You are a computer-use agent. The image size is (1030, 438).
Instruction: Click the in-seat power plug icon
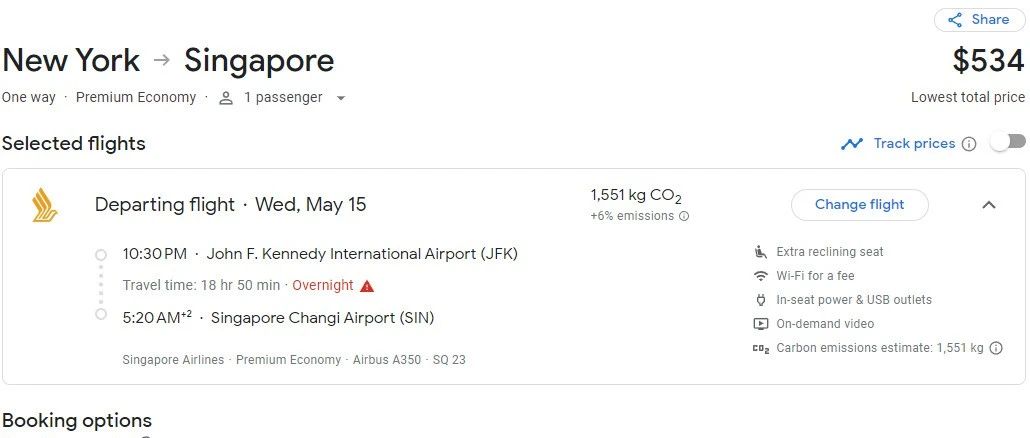pyautogui.click(x=761, y=300)
